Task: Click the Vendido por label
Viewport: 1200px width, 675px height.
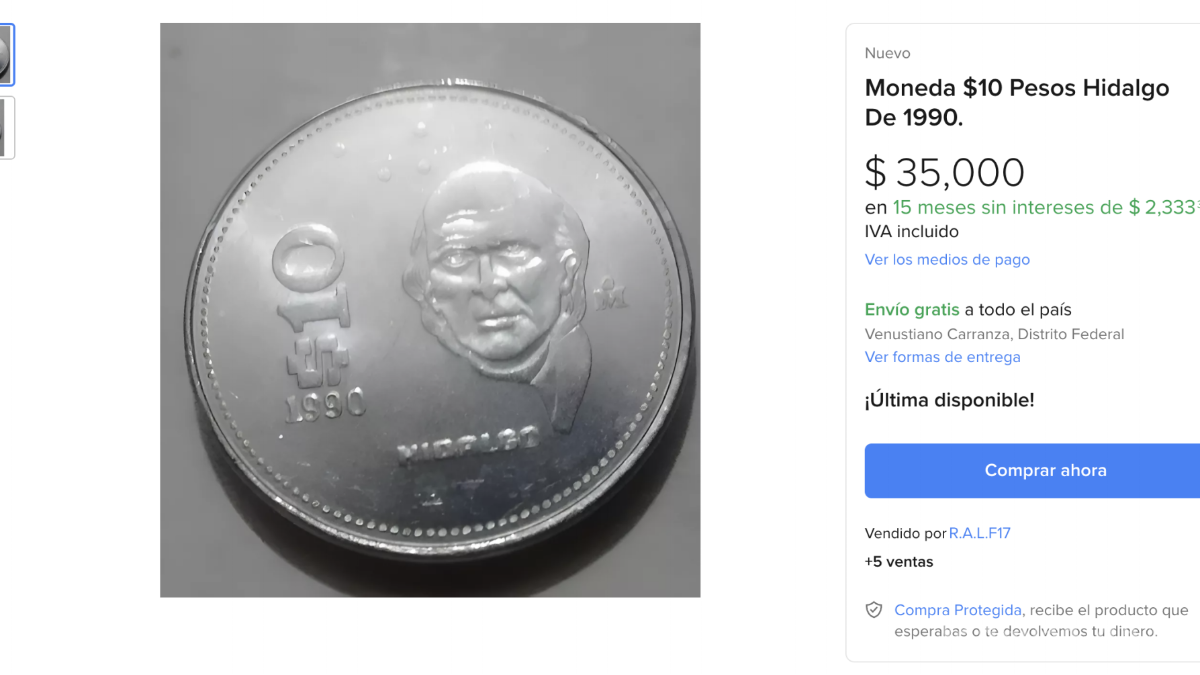Action: point(905,533)
